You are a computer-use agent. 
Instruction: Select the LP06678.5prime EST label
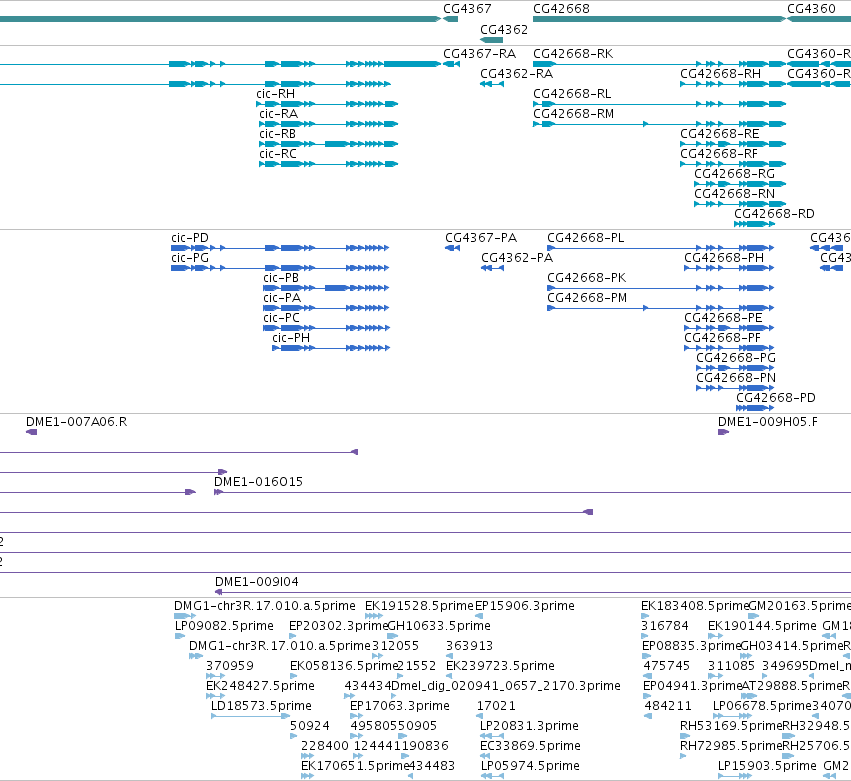click(762, 706)
